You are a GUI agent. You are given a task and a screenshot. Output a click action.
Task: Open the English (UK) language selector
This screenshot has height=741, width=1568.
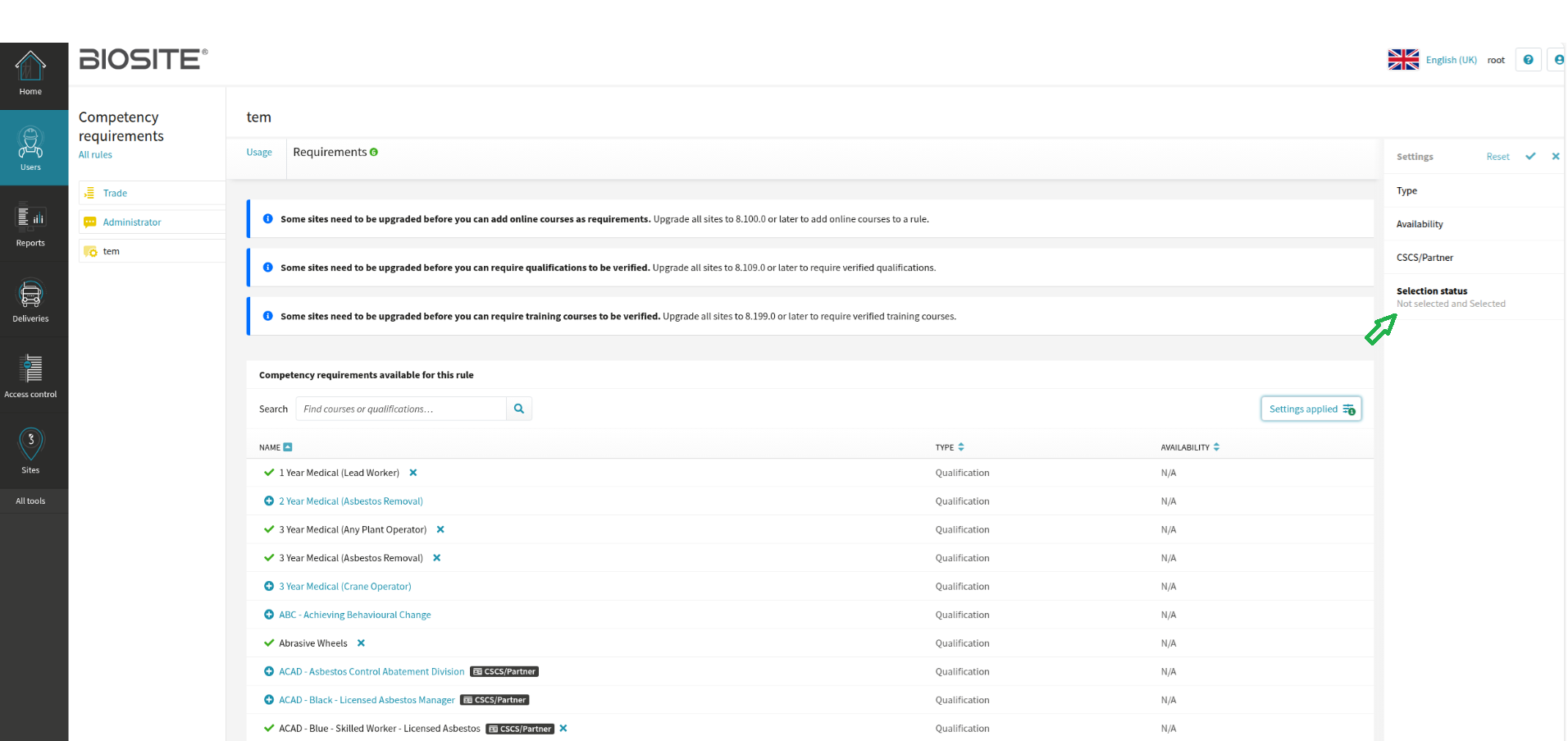tap(1451, 60)
